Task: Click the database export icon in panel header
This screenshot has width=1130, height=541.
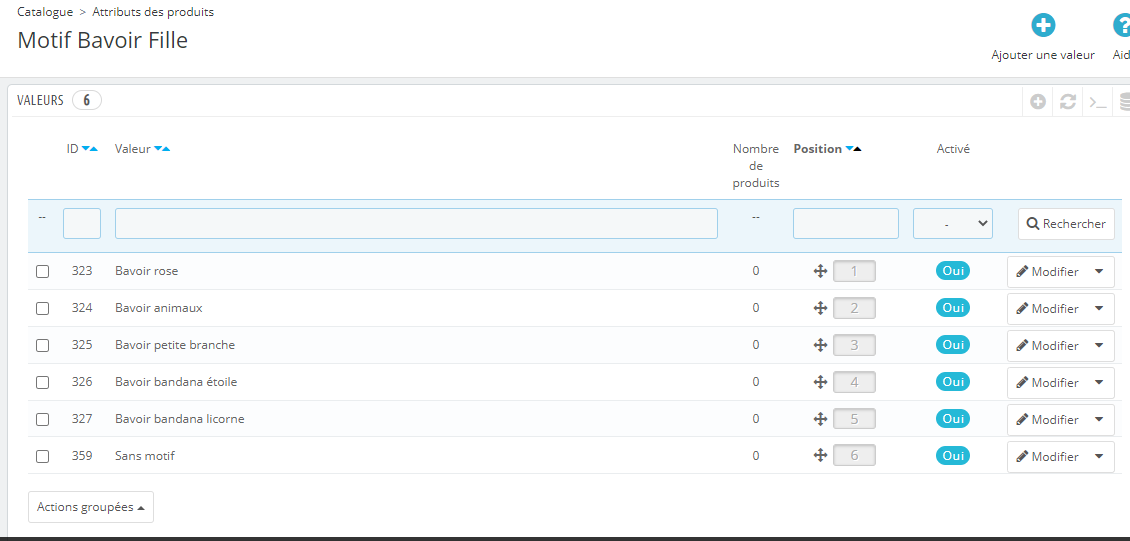Action: pyautogui.click(x=1124, y=102)
